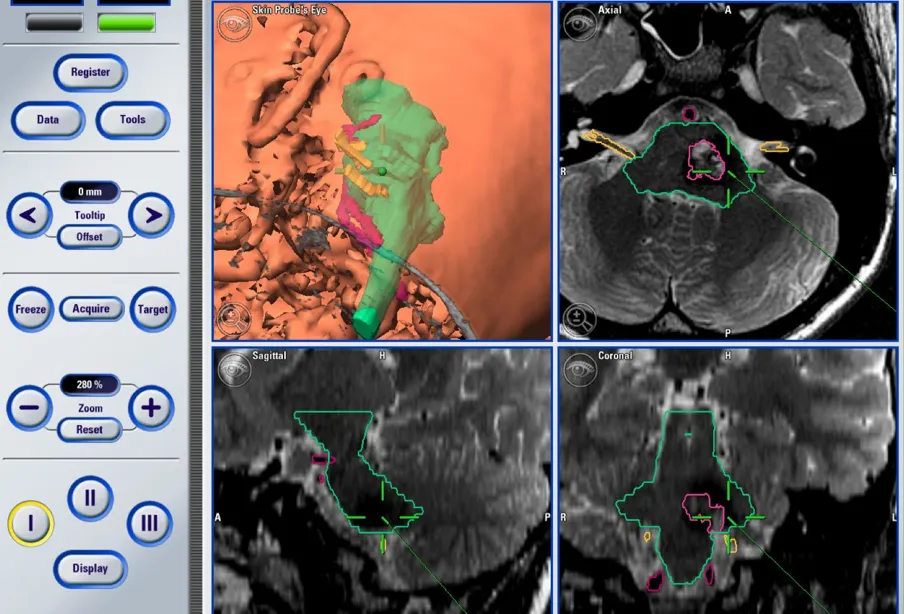Screen dimensions: 904x614
Task: Reset the zoom level
Action: (90, 429)
